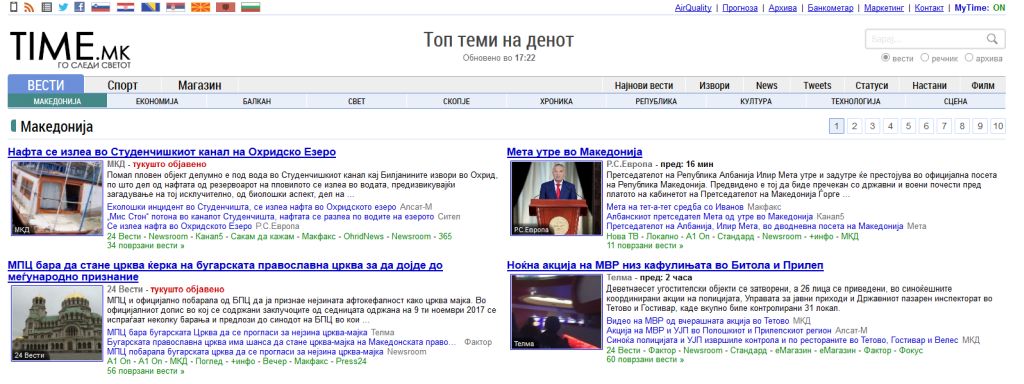
Task: Select the ХРОНИКА category
Action: pos(556,101)
